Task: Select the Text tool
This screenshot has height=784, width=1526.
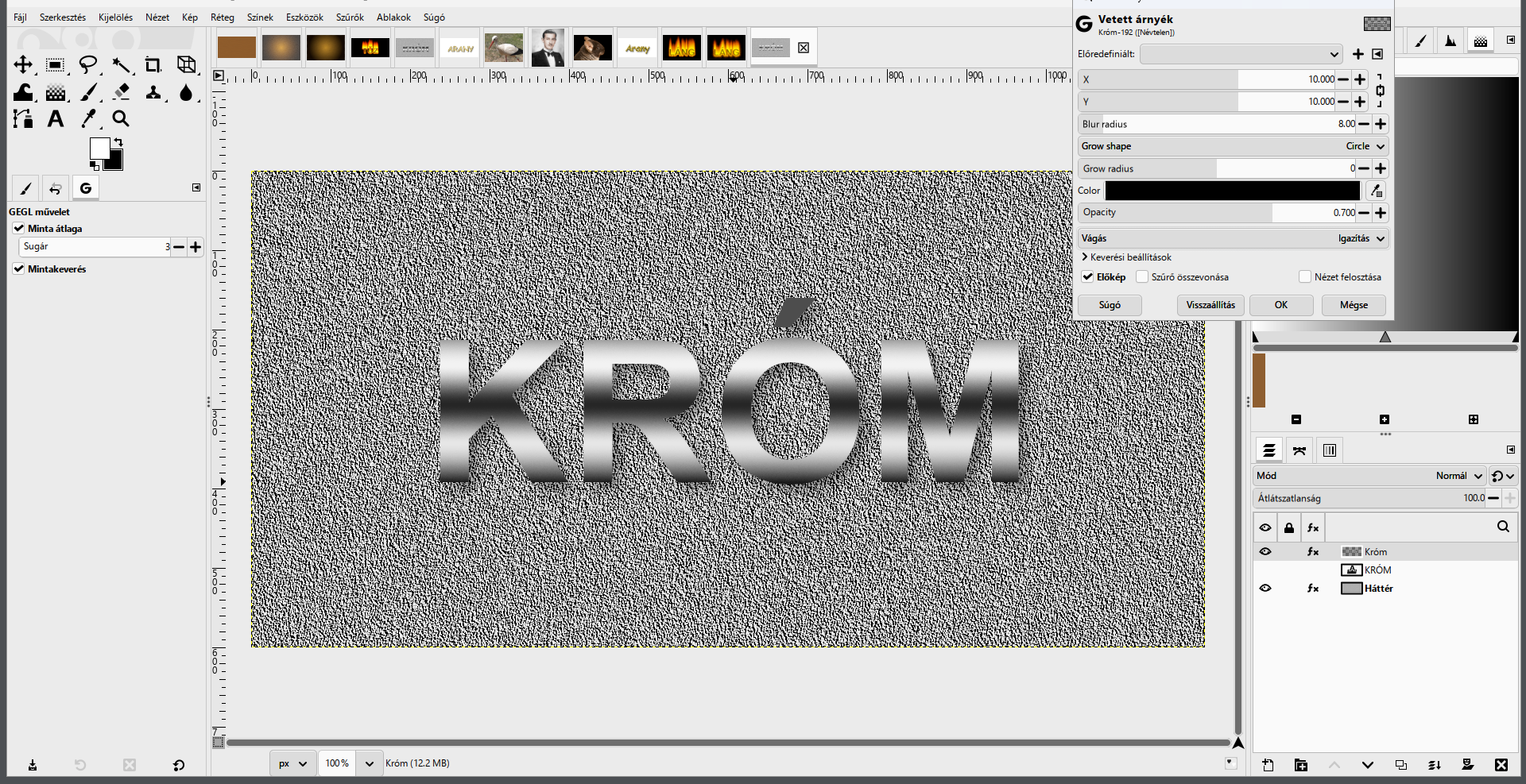Action: point(56,119)
